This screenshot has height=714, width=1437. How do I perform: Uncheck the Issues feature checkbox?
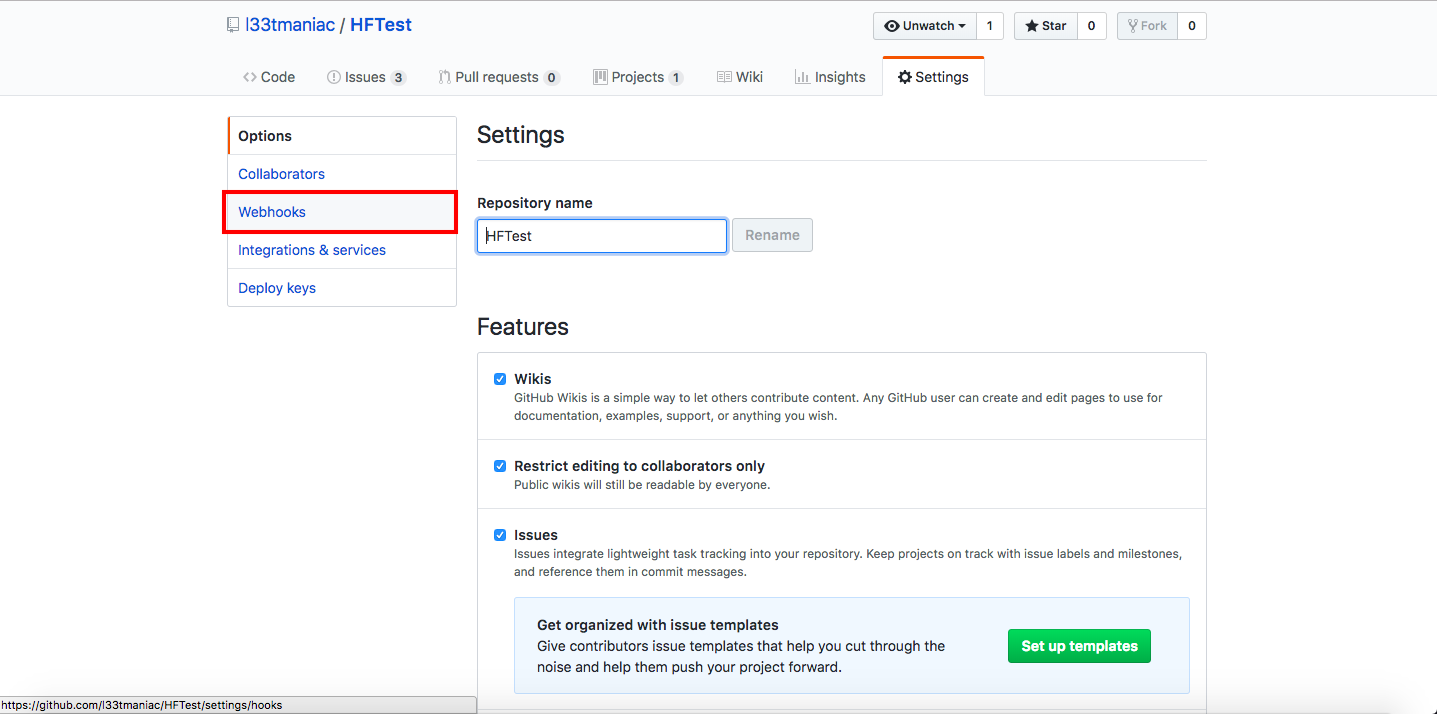coord(500,535)
